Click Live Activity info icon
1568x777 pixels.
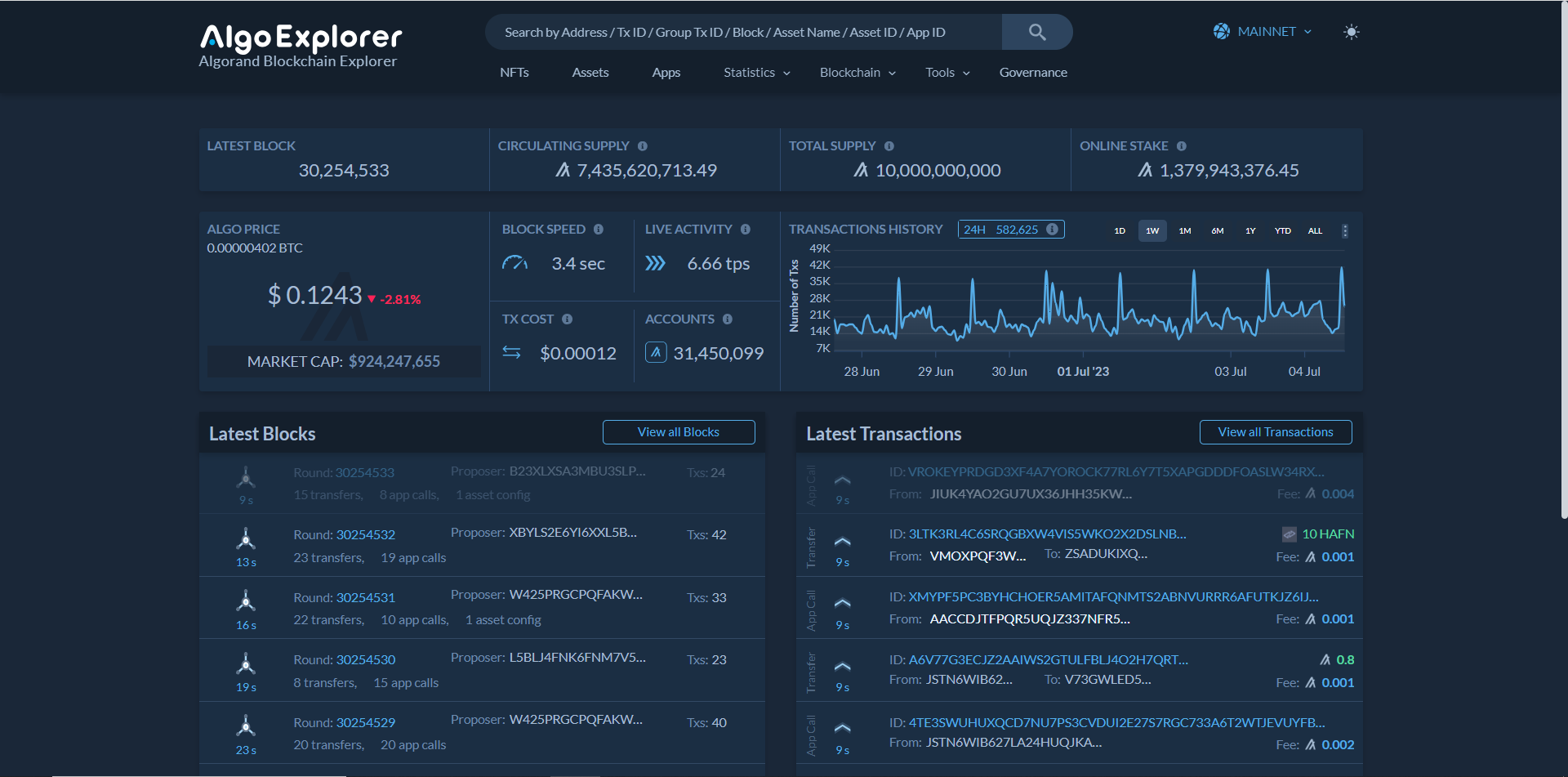point(746,230)
